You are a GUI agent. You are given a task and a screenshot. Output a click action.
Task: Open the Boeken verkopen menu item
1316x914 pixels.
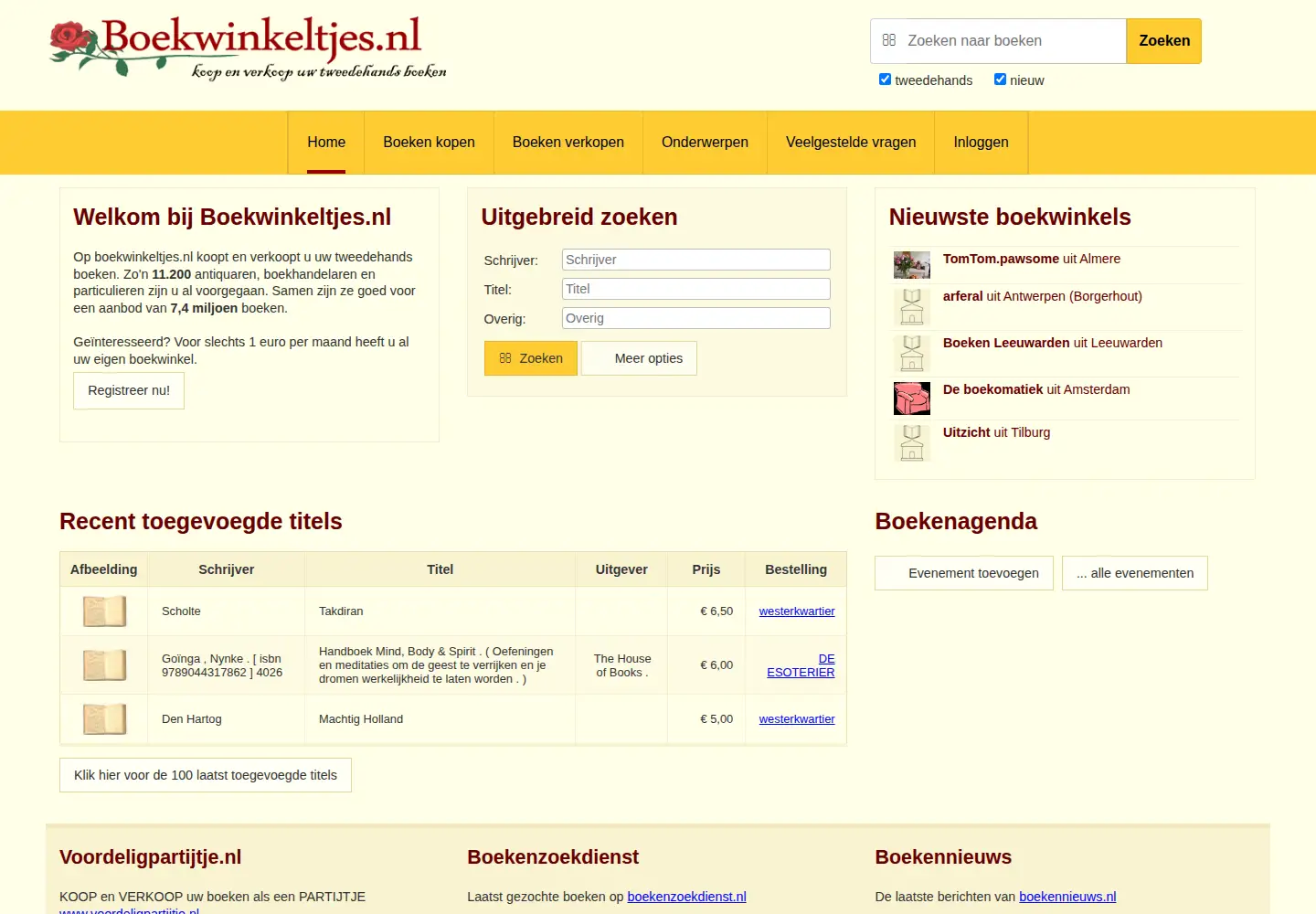(x=568, y=143)
